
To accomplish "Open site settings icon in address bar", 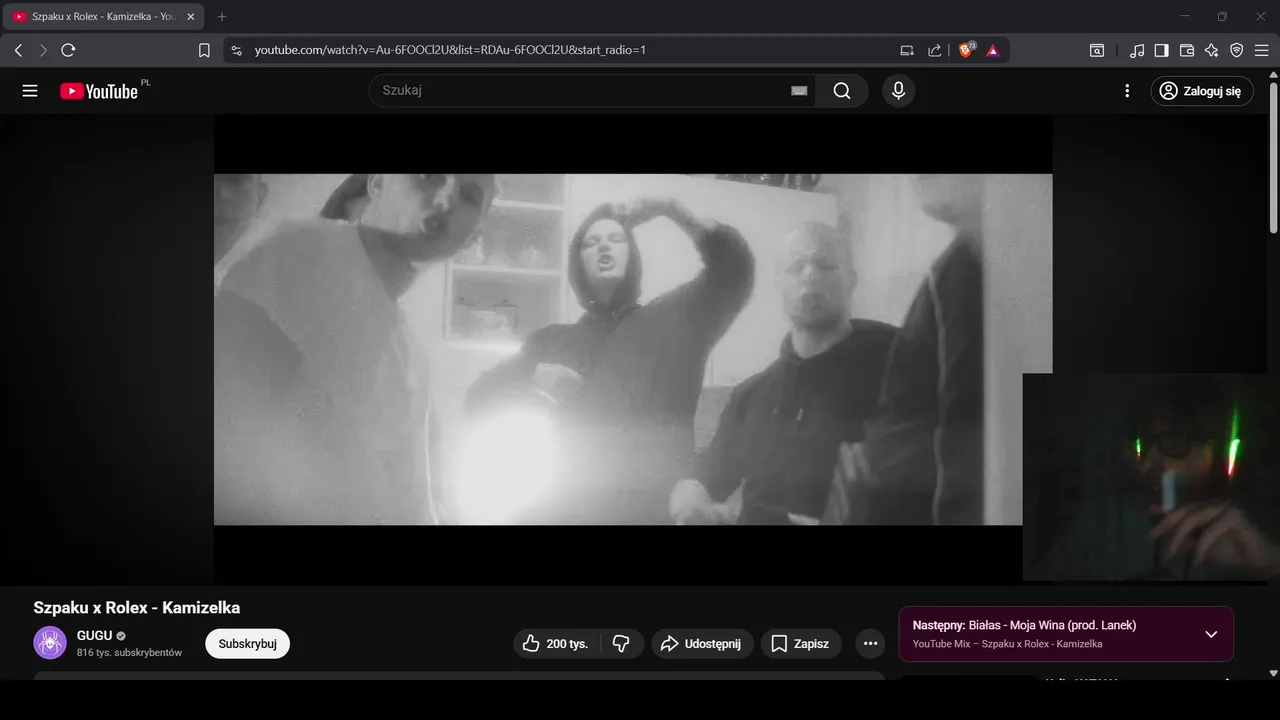I will [x=236, y=50].
